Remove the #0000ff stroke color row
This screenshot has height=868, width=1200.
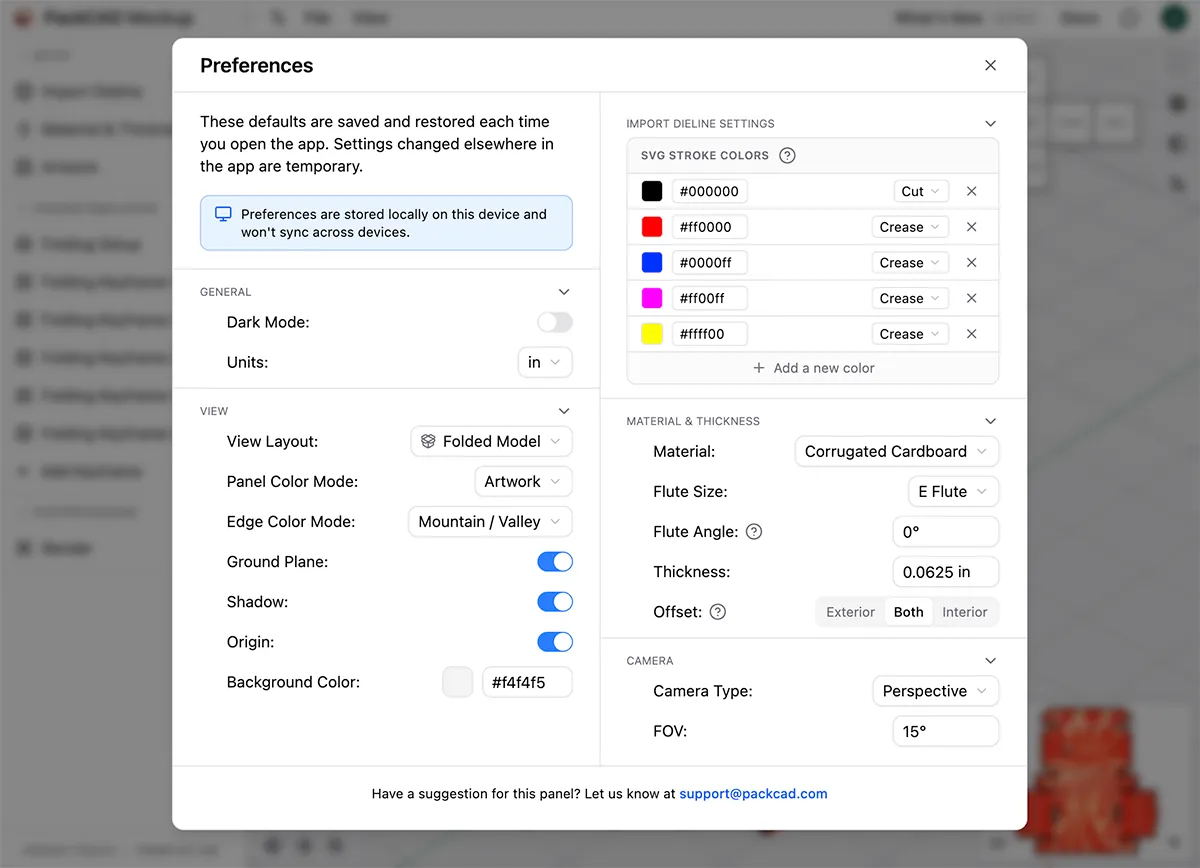(971, 263)
